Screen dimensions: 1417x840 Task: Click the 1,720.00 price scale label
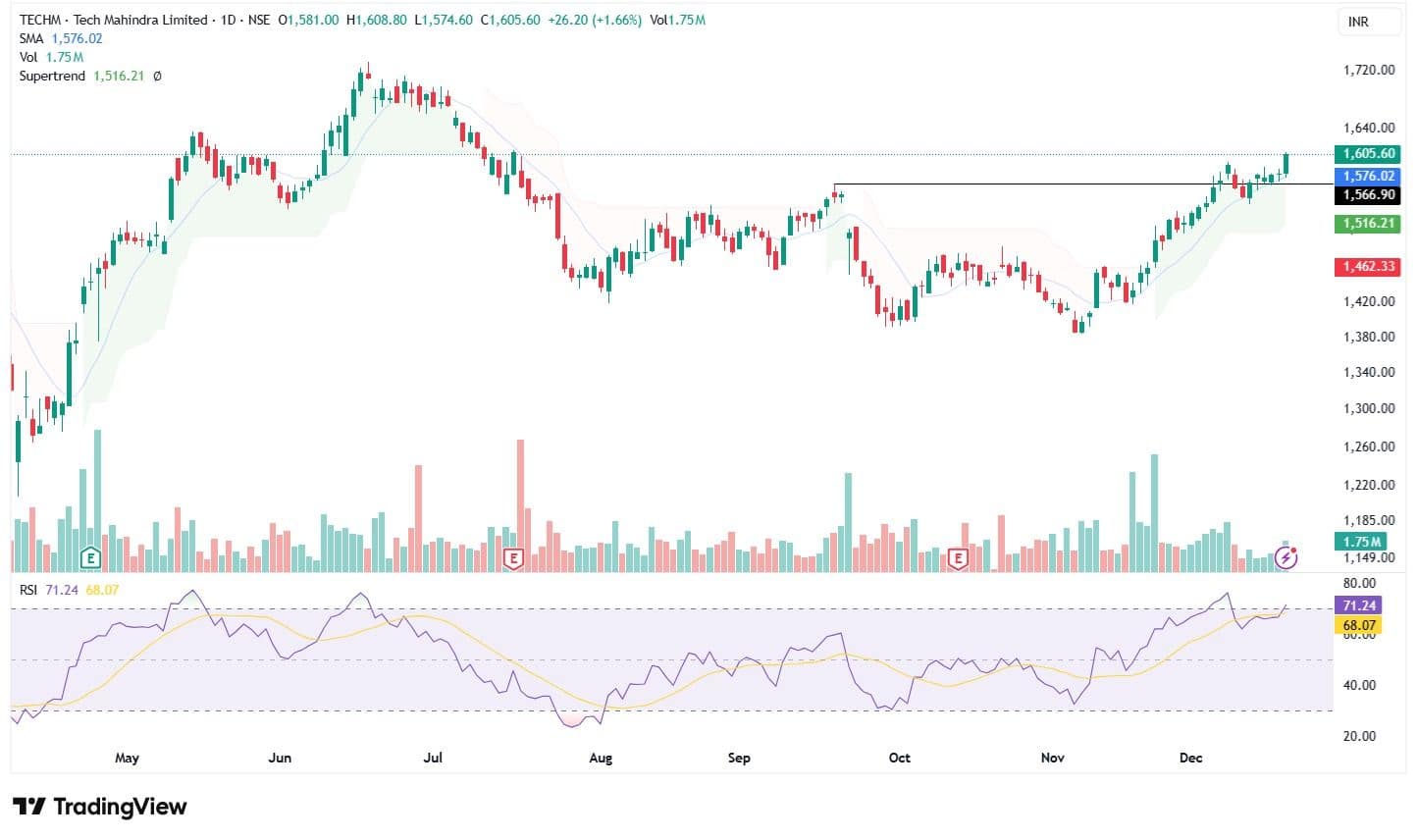point(1368,70)
